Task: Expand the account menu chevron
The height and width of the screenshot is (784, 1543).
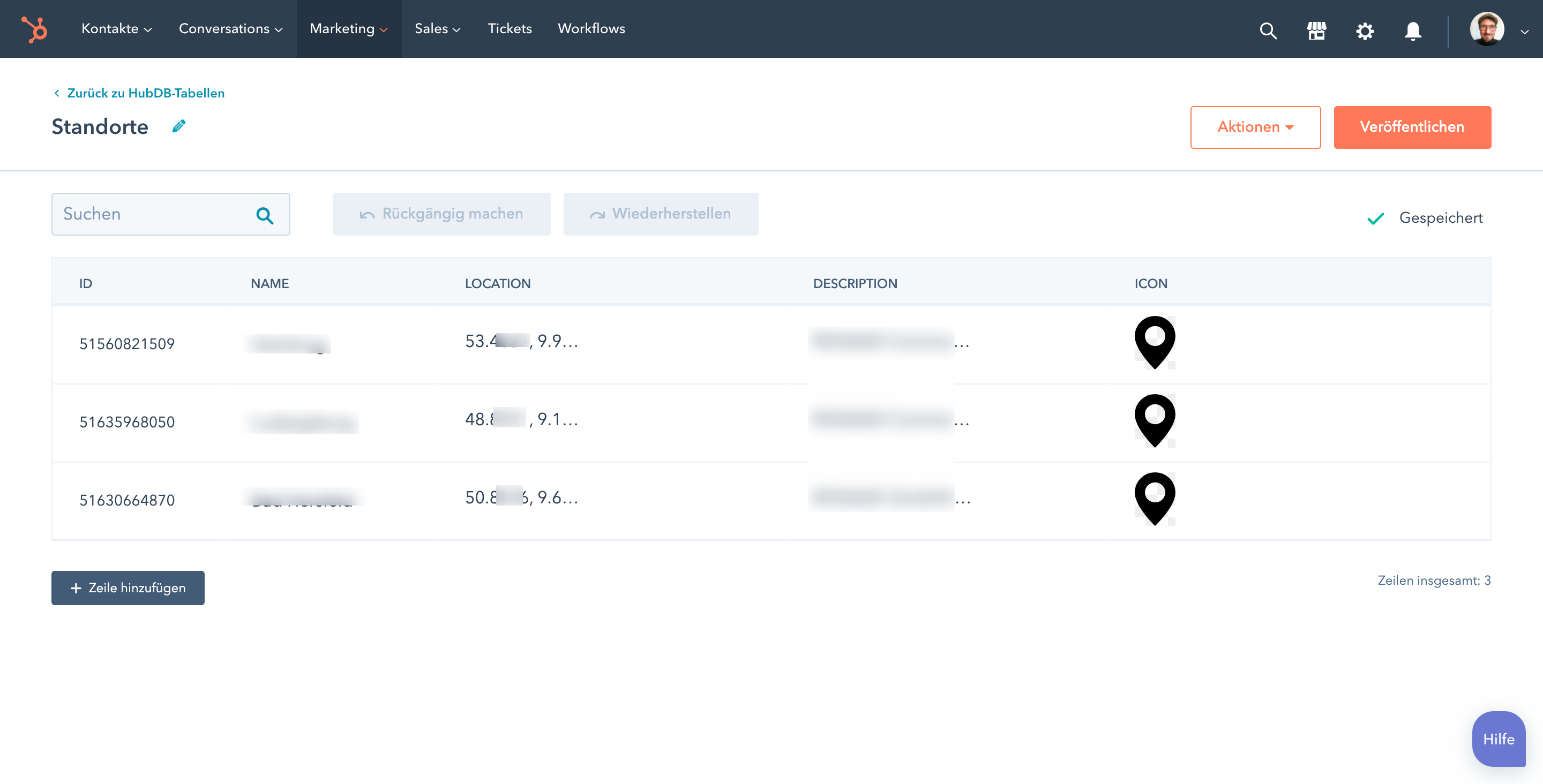Action: pos(1524,32)
